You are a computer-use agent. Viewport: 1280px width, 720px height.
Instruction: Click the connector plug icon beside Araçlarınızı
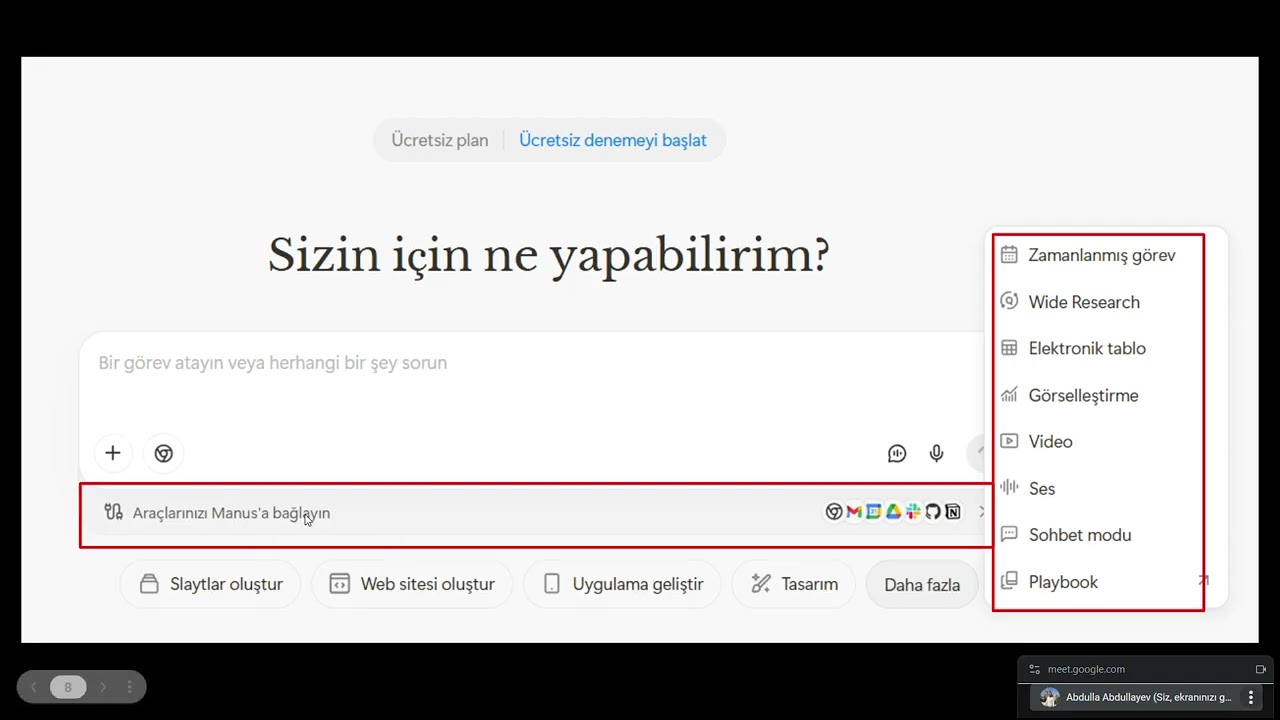113,512
